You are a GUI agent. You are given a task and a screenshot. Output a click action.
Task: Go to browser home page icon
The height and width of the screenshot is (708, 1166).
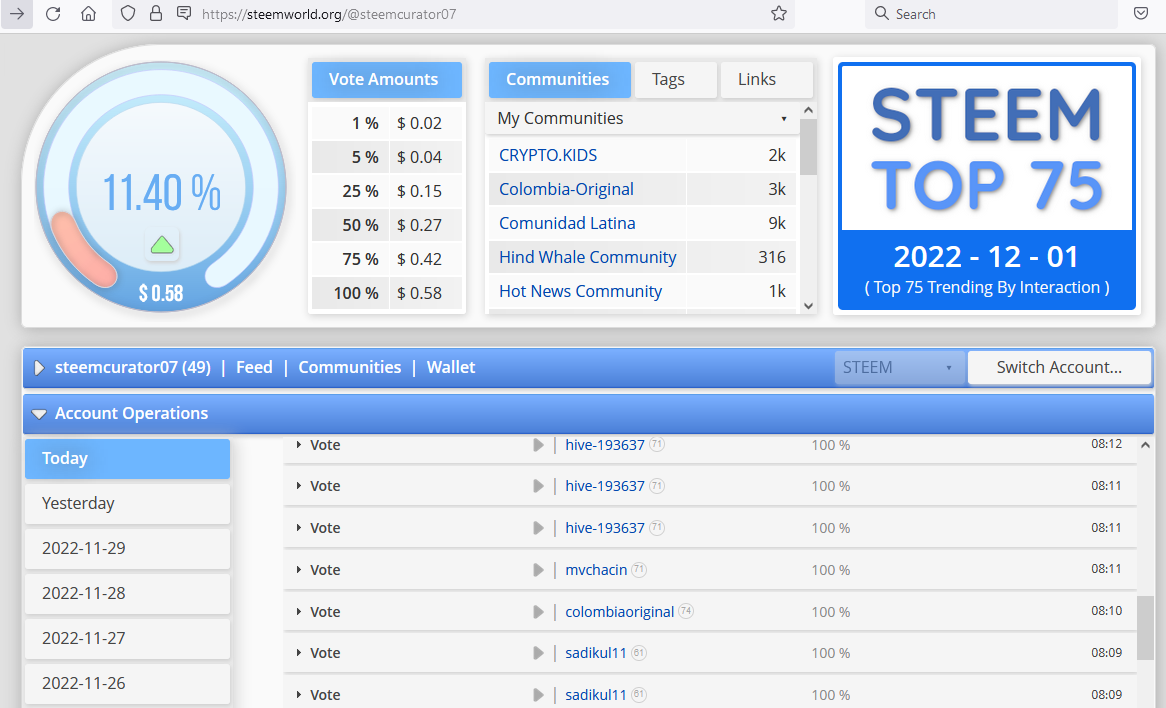click(88, 13)
